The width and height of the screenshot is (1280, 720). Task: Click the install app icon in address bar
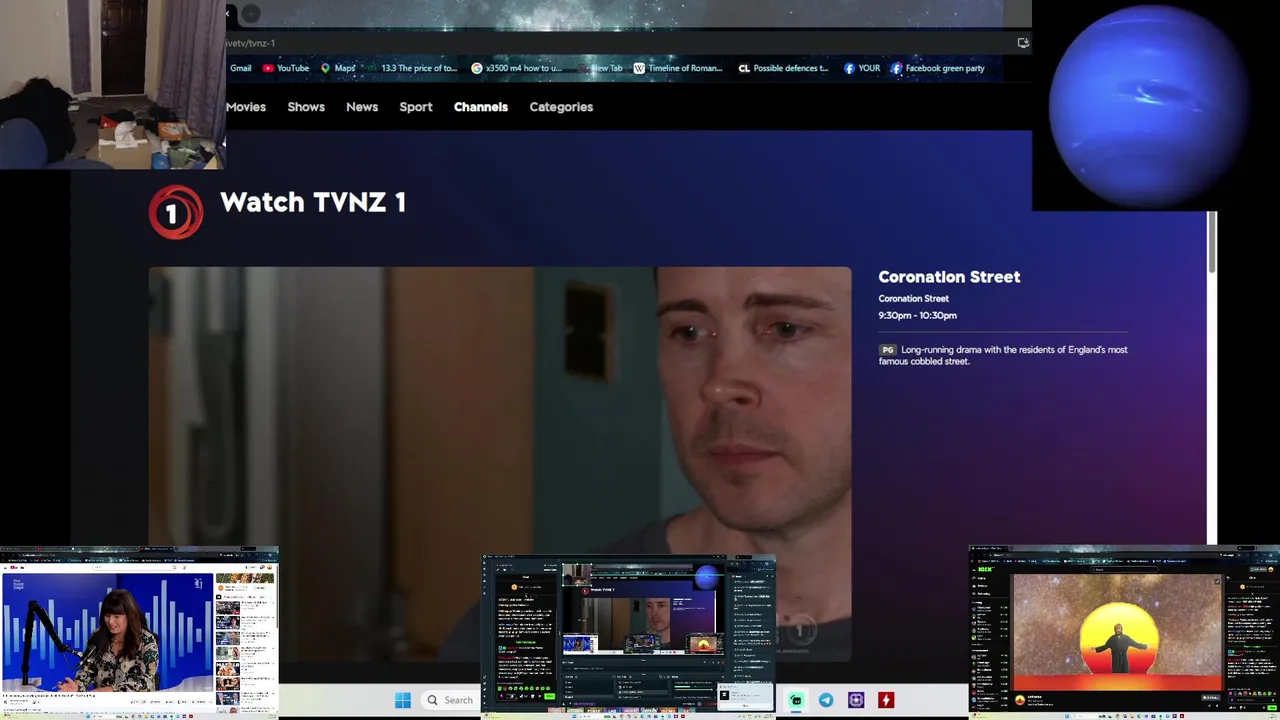pyautogui.click(x=1022, y=43)
